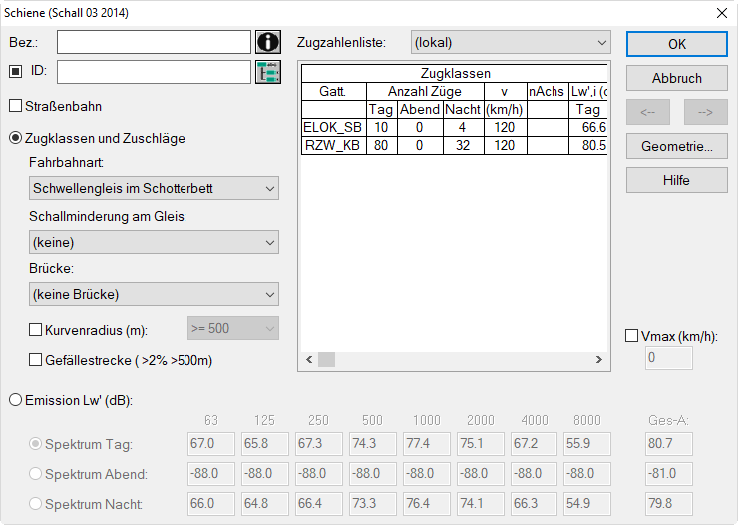The height and width of the screenshot is (525, 738).
Task: Click the table's left scroll arrow
Action: (309, 359)
